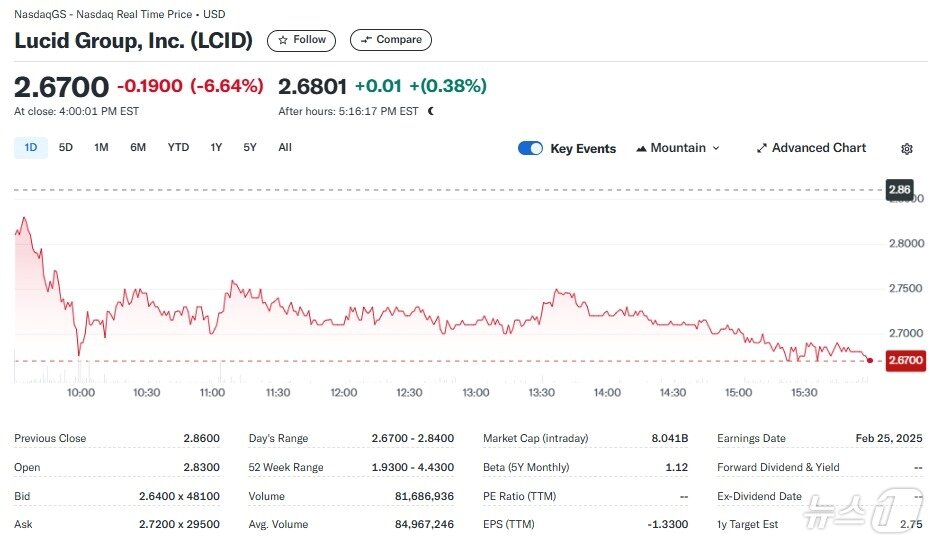Show the 6M chart range
This screenshot has height=545, width=933.
point(138,148)
